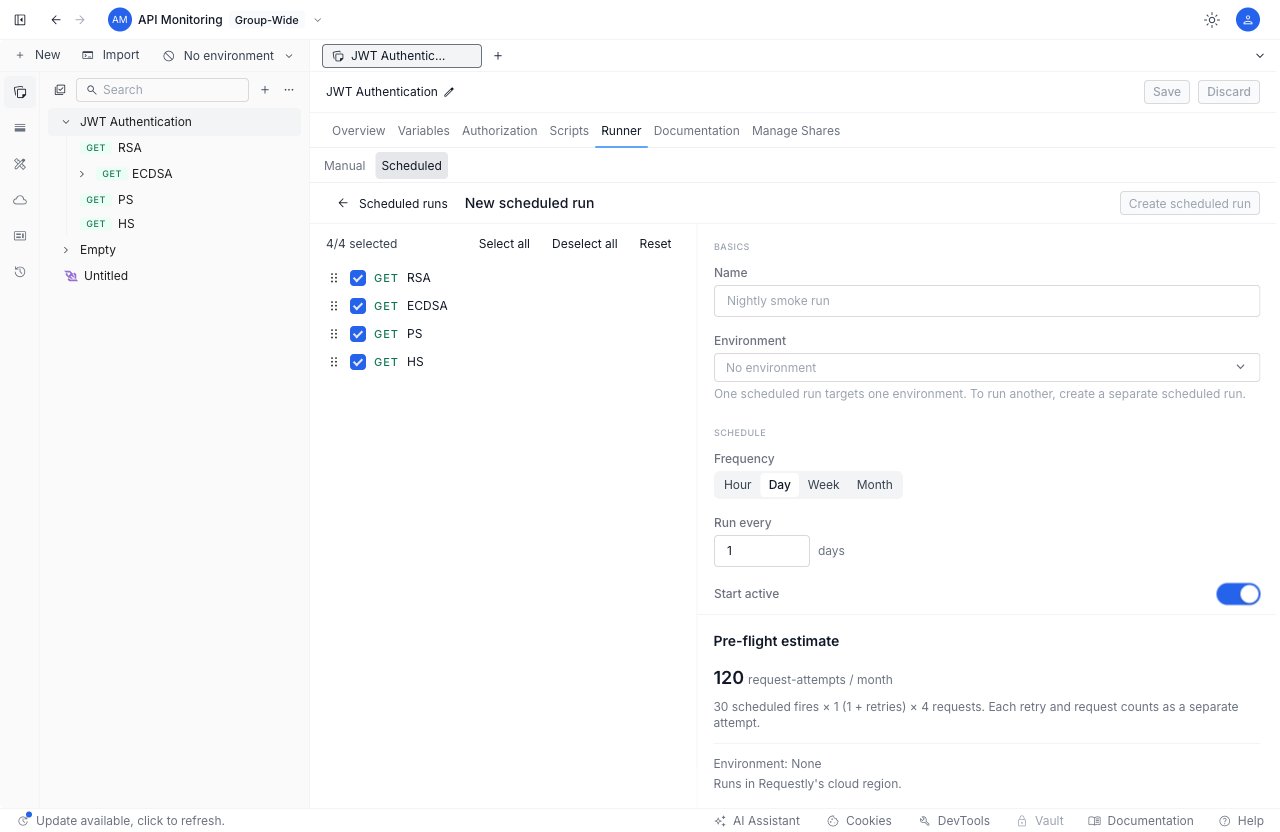Grab the drag handle for ECDSA row
Viewport: 1280px width, 832px height.
point(334,306)
